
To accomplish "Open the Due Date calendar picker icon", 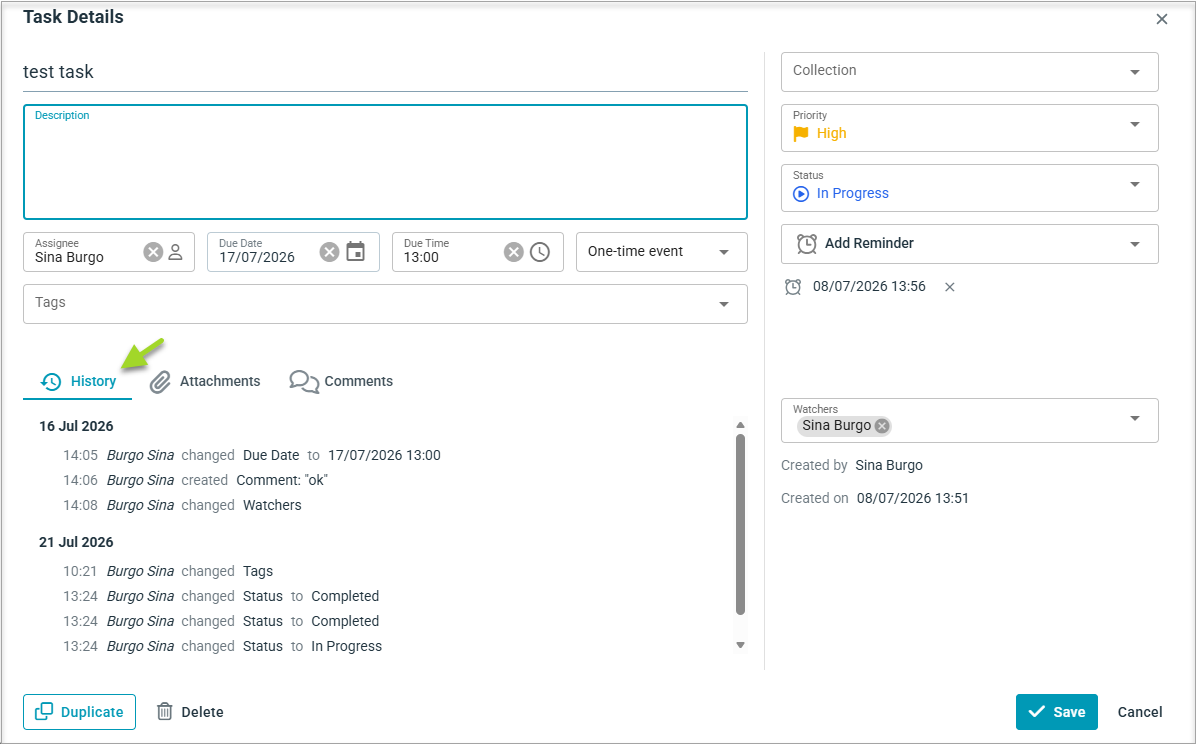I will pyautogui.click(x=355, y=251).
